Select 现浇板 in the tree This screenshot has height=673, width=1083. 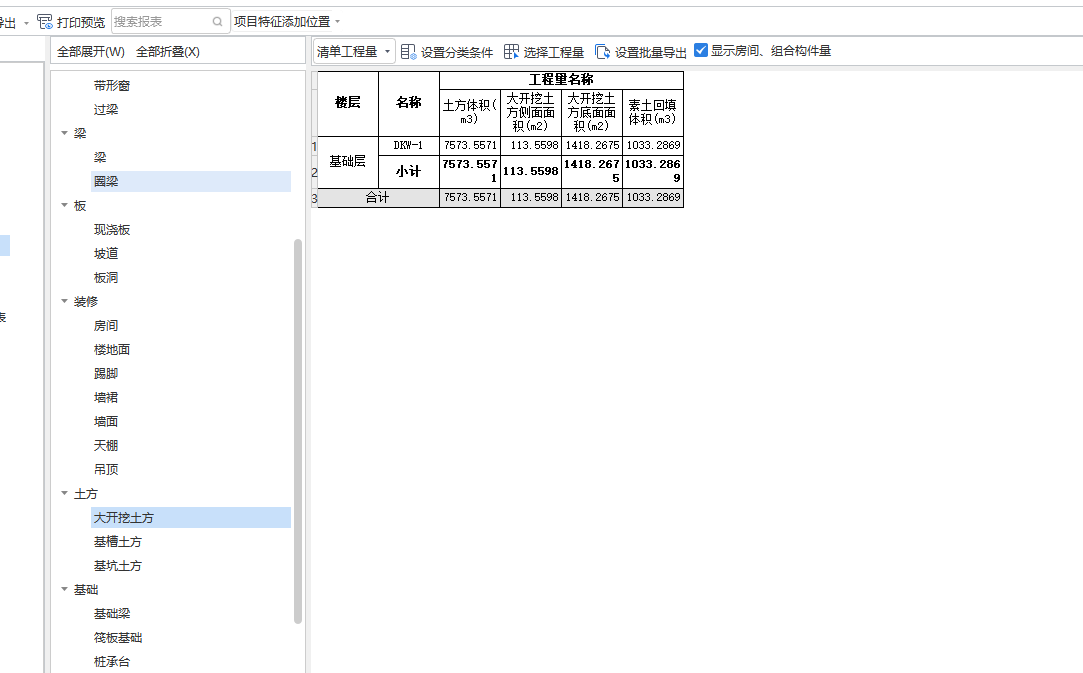(112, 230)
